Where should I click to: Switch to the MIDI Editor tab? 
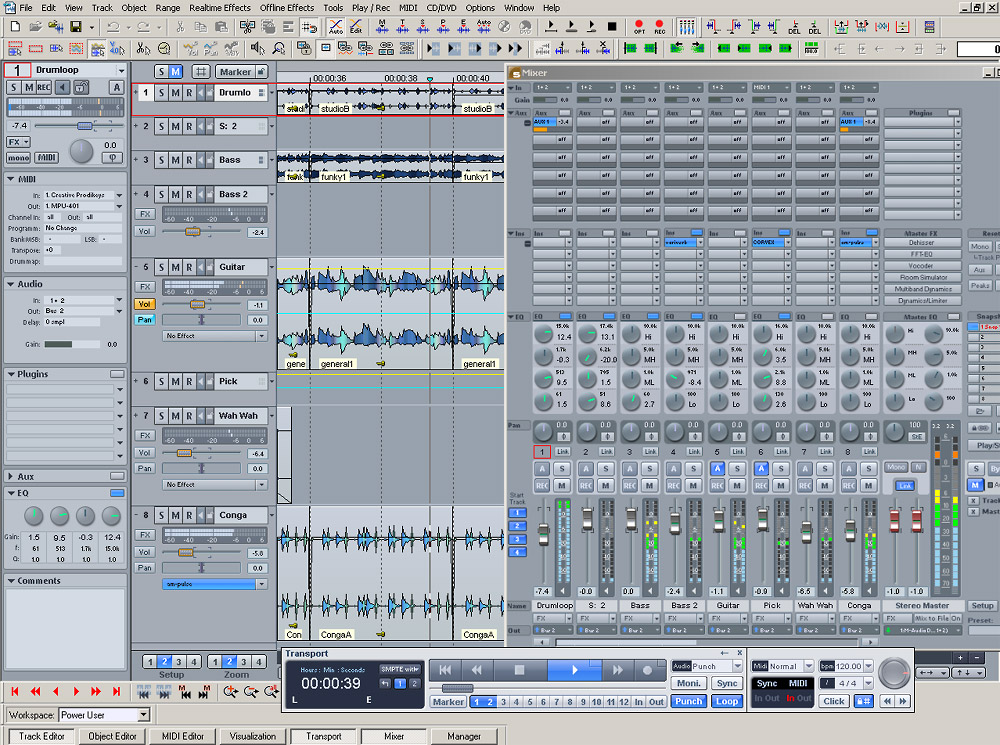tap(182, 736)
